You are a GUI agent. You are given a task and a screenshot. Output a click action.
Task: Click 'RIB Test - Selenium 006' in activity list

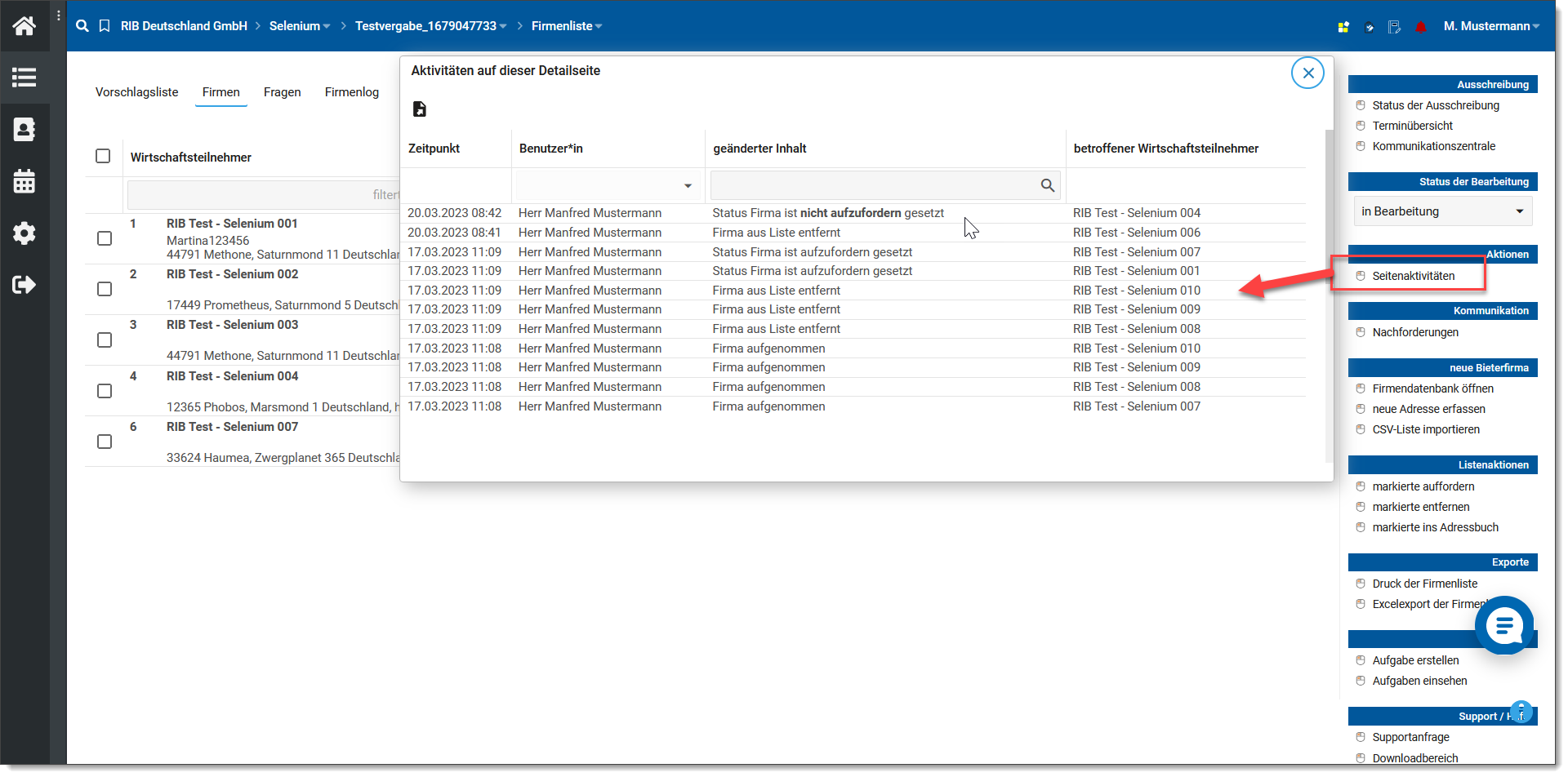click(x=1136, y=233)
